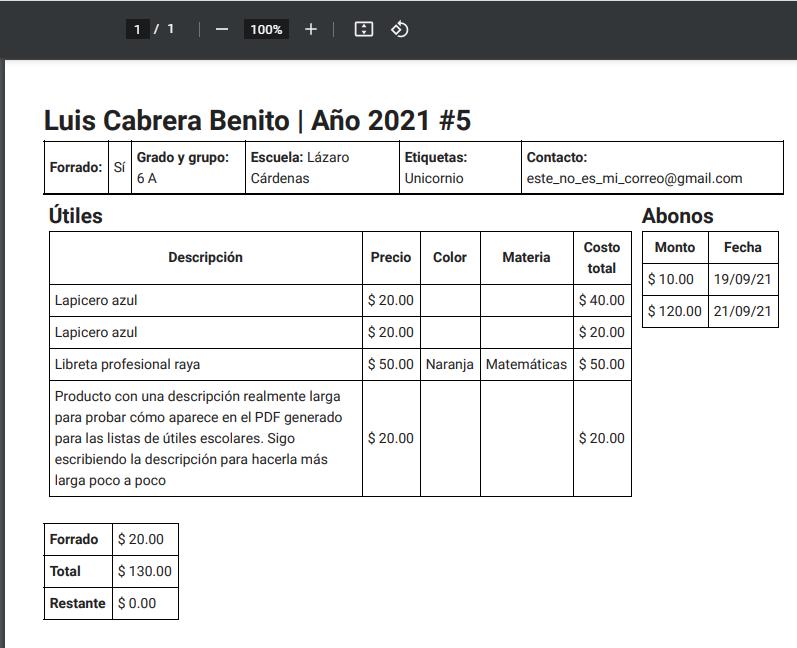Click the 100% zoom level field
This screenshot has width=797, height=648.
pos(266,29)
